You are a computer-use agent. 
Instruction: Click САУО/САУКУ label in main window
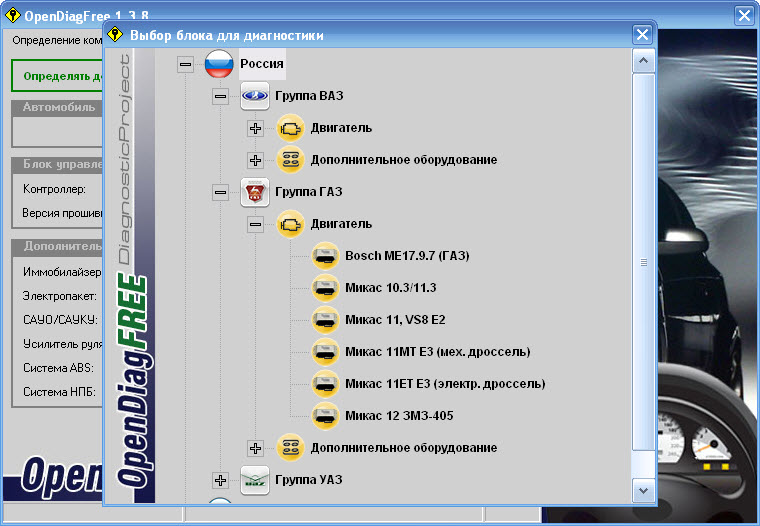[x=60, y=320]
